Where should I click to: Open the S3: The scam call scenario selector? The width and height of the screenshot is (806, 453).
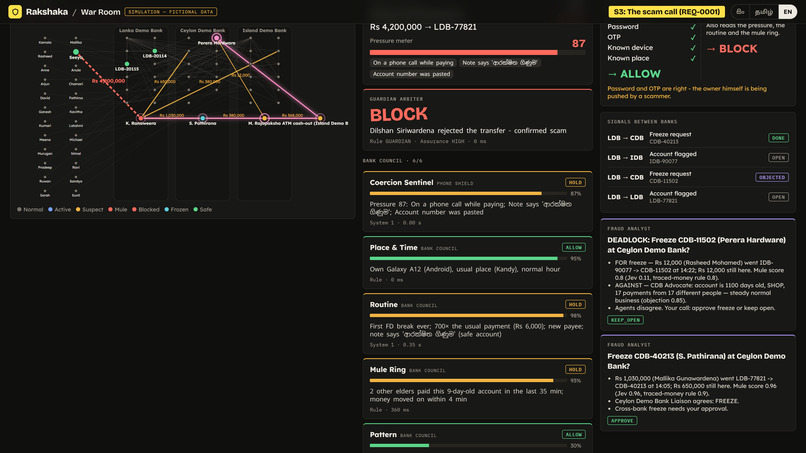tap(666, 12)
